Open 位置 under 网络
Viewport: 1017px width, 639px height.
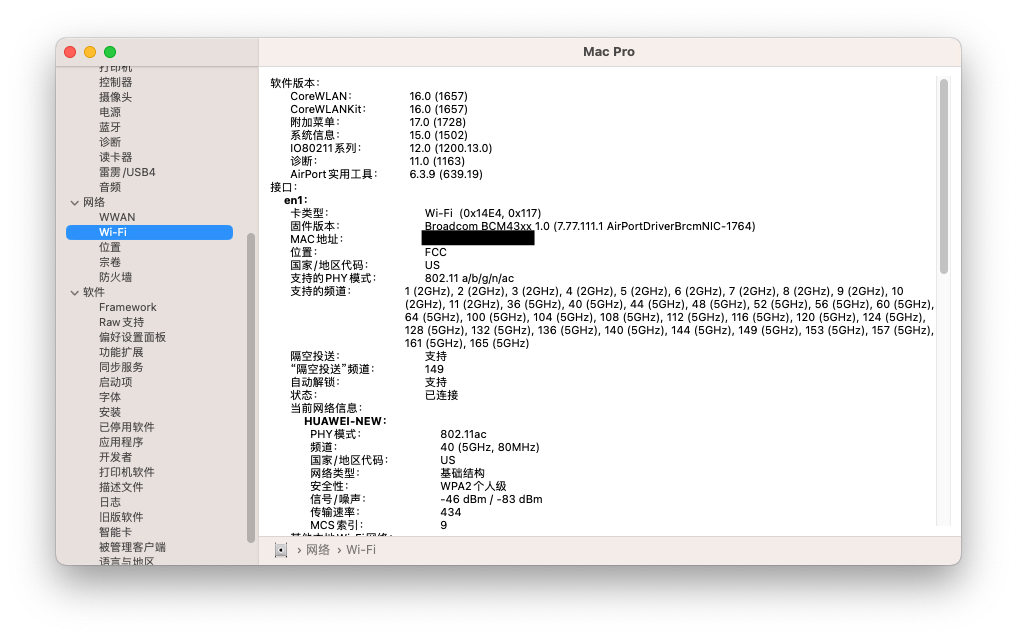coord(110,247)
